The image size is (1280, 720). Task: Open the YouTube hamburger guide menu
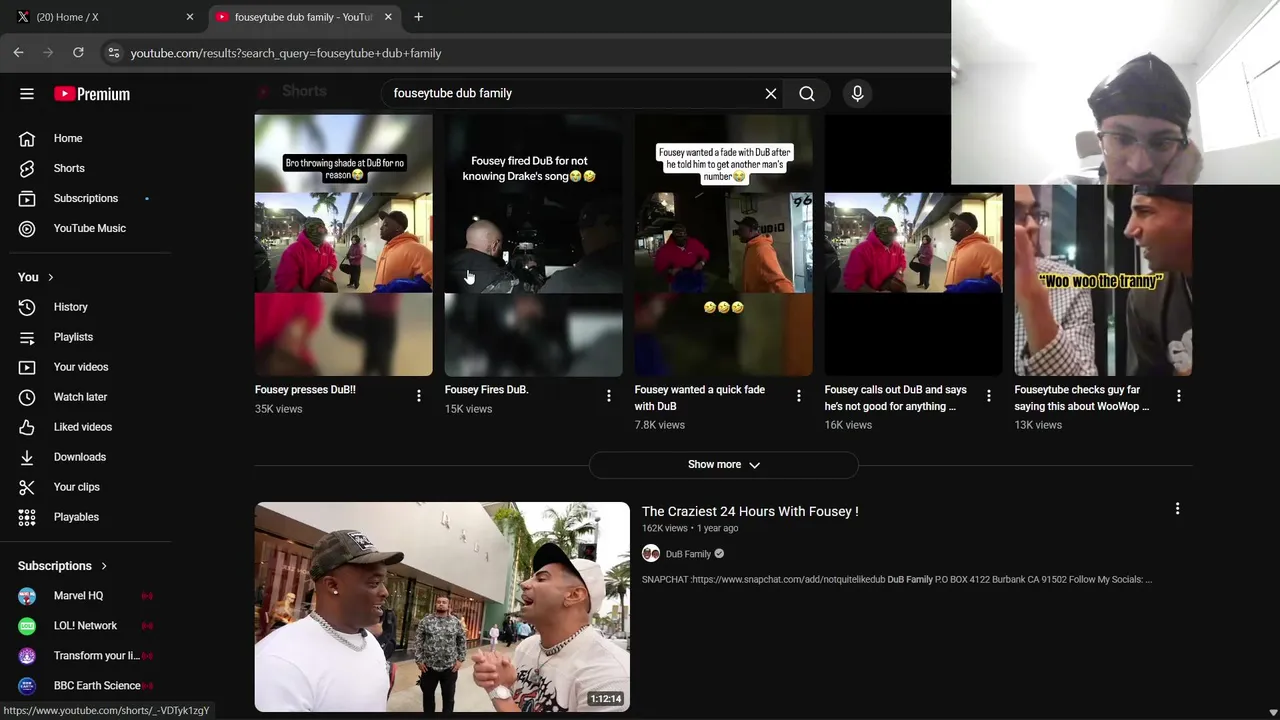tap(27, 94)
